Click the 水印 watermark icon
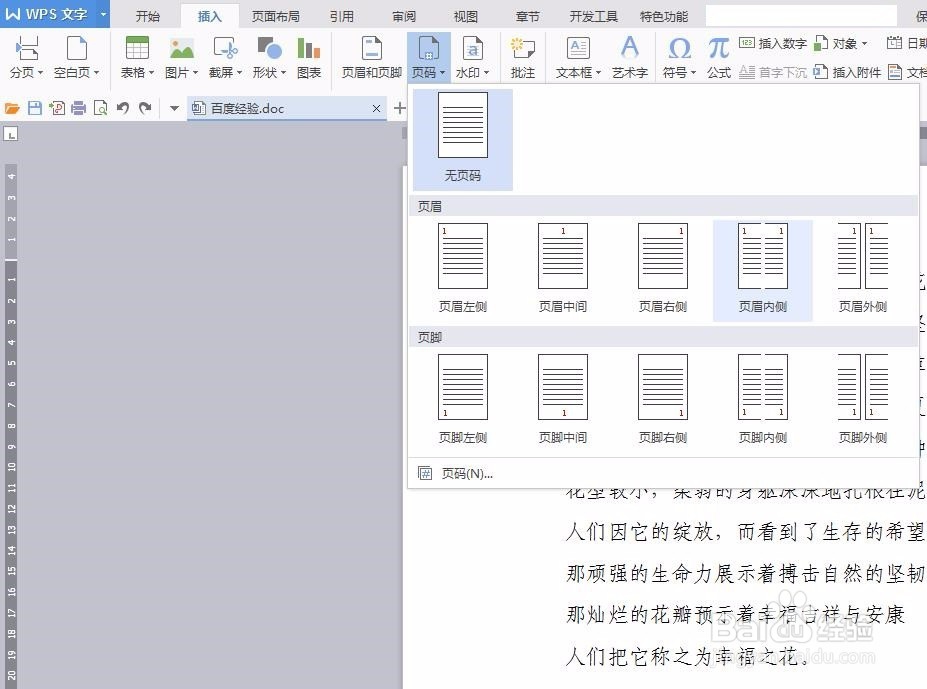The width and height of the screenshot is (927, 689). point(473,48)
